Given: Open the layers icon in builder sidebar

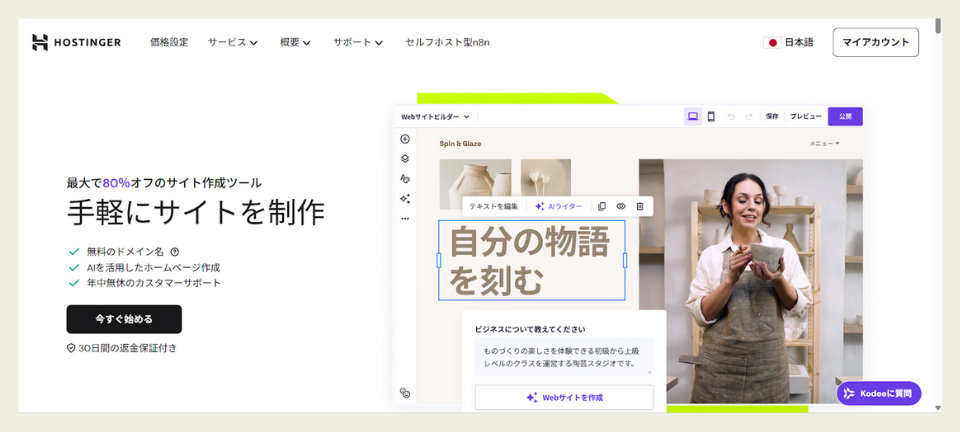Looking at the screenshot, I should point(405,158).
